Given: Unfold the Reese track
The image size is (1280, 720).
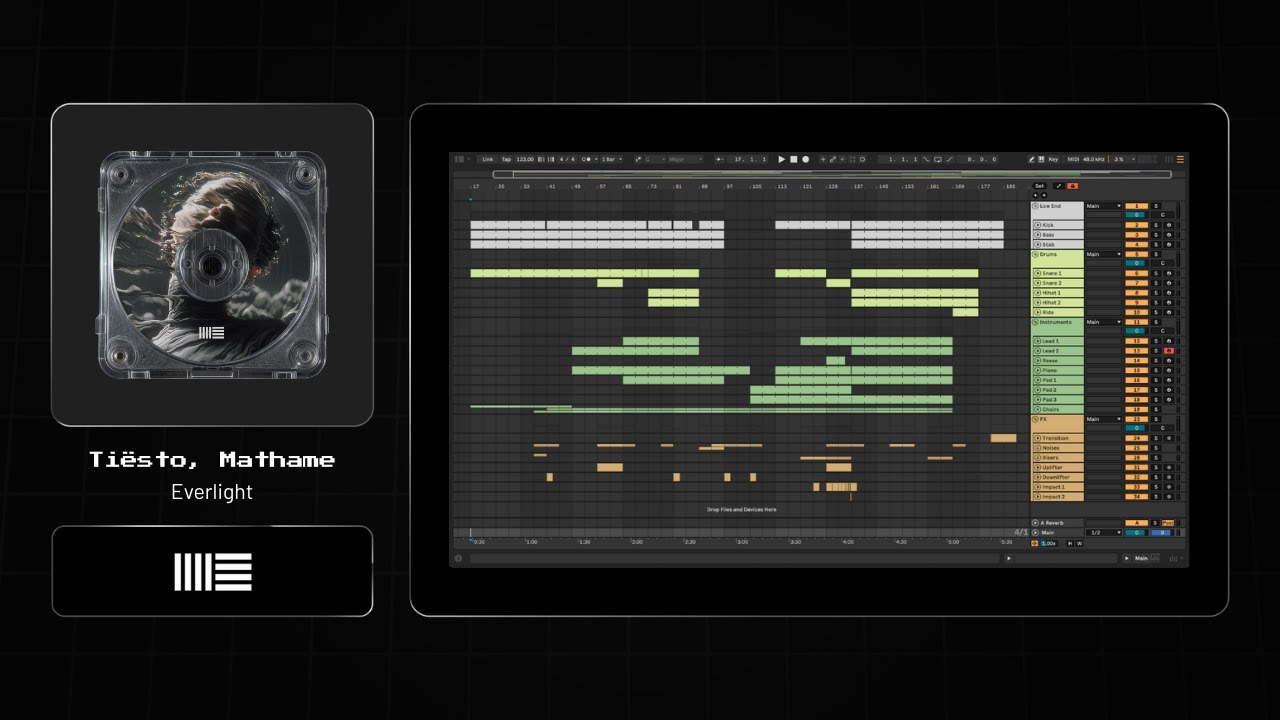Looking at the screenshot, I should click(1038, 361).
